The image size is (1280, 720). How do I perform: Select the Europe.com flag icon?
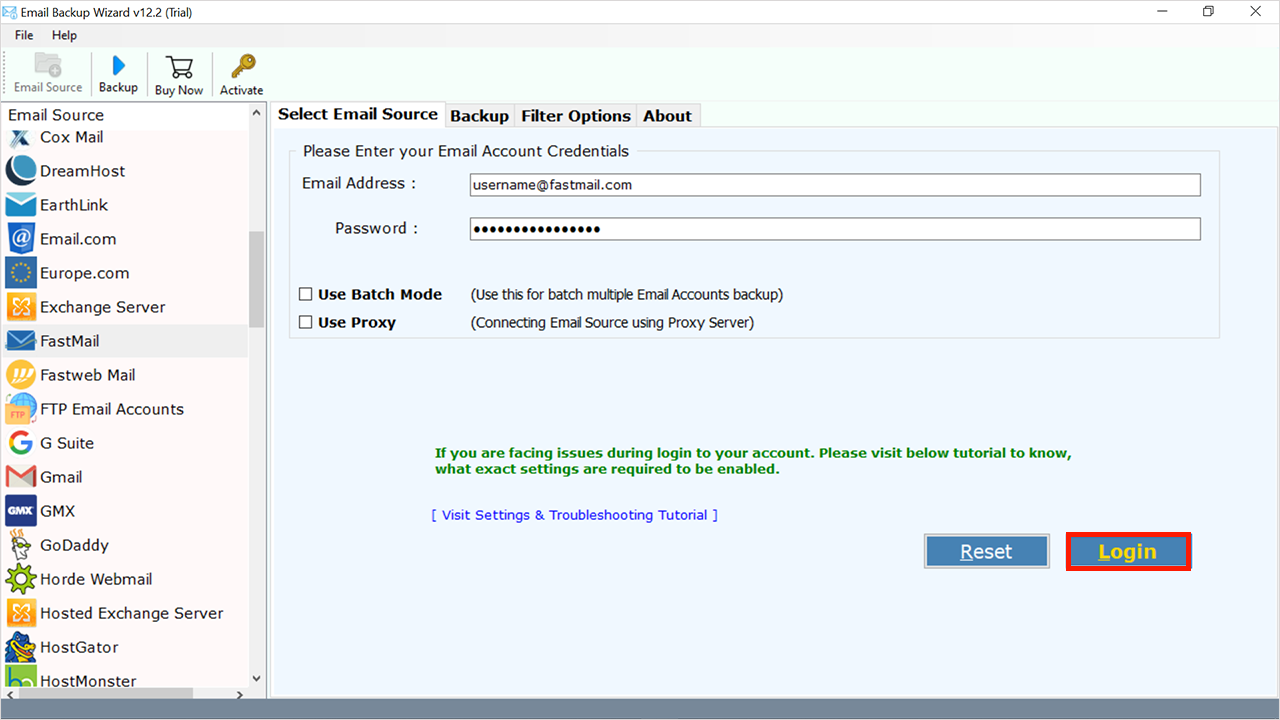[x=20, y=273]
